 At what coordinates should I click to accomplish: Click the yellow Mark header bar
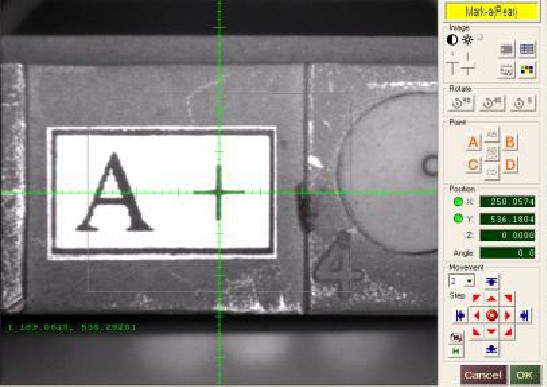coord(492,12)
